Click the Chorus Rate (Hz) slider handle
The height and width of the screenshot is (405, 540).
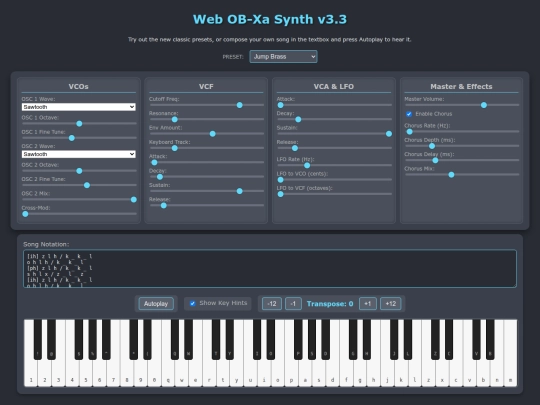pos(409,132)
